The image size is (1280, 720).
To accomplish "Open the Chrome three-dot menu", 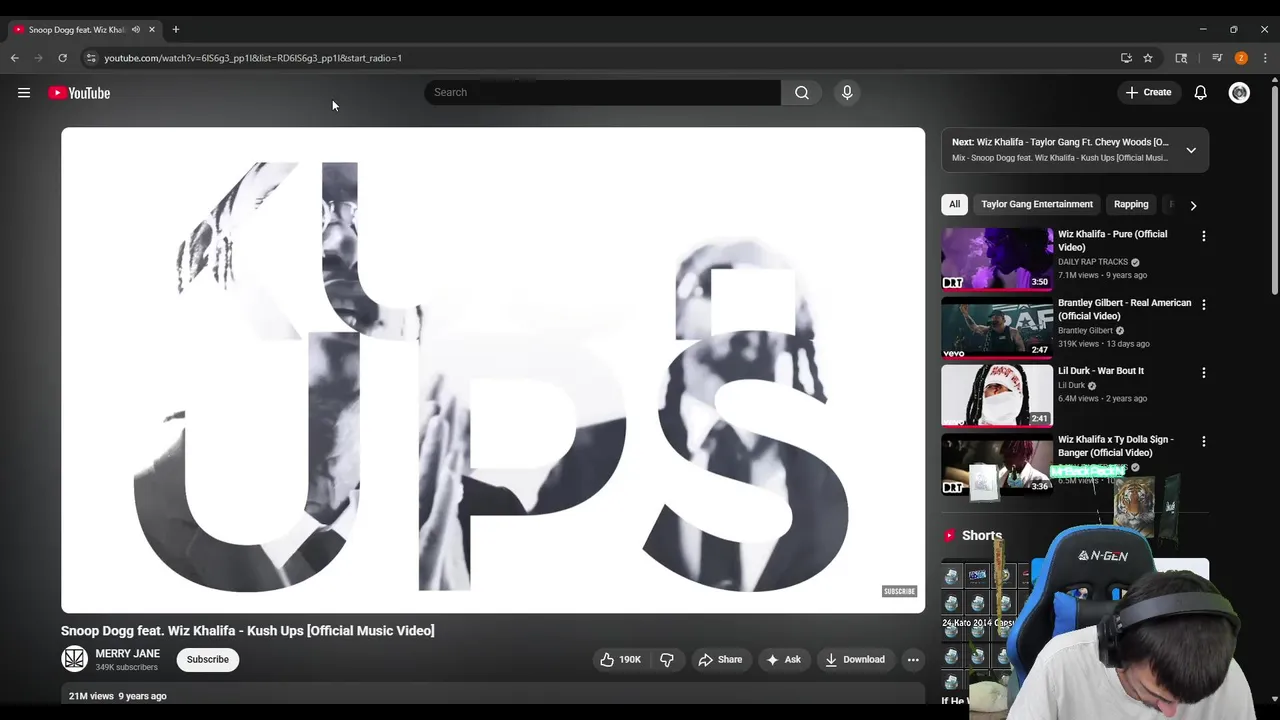I will pyautogui.click(x=1265, y=58).
